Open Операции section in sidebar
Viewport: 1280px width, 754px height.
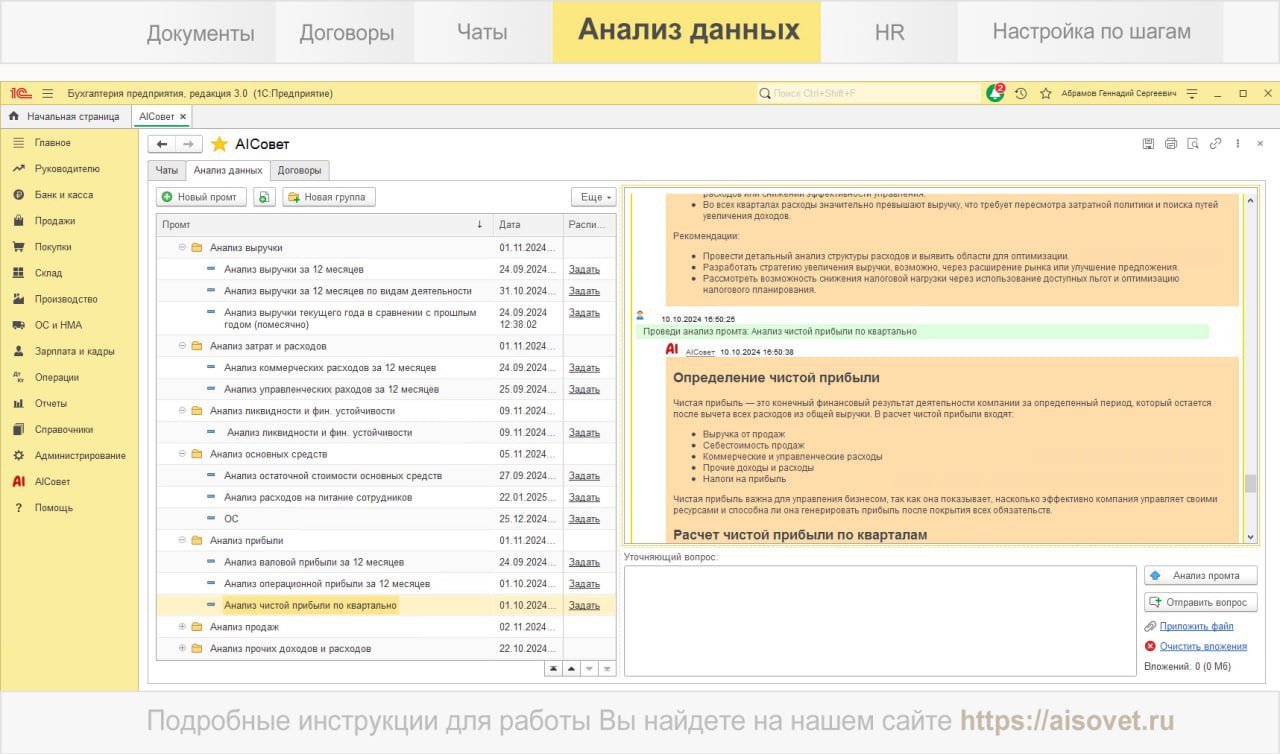click(56, 377)
